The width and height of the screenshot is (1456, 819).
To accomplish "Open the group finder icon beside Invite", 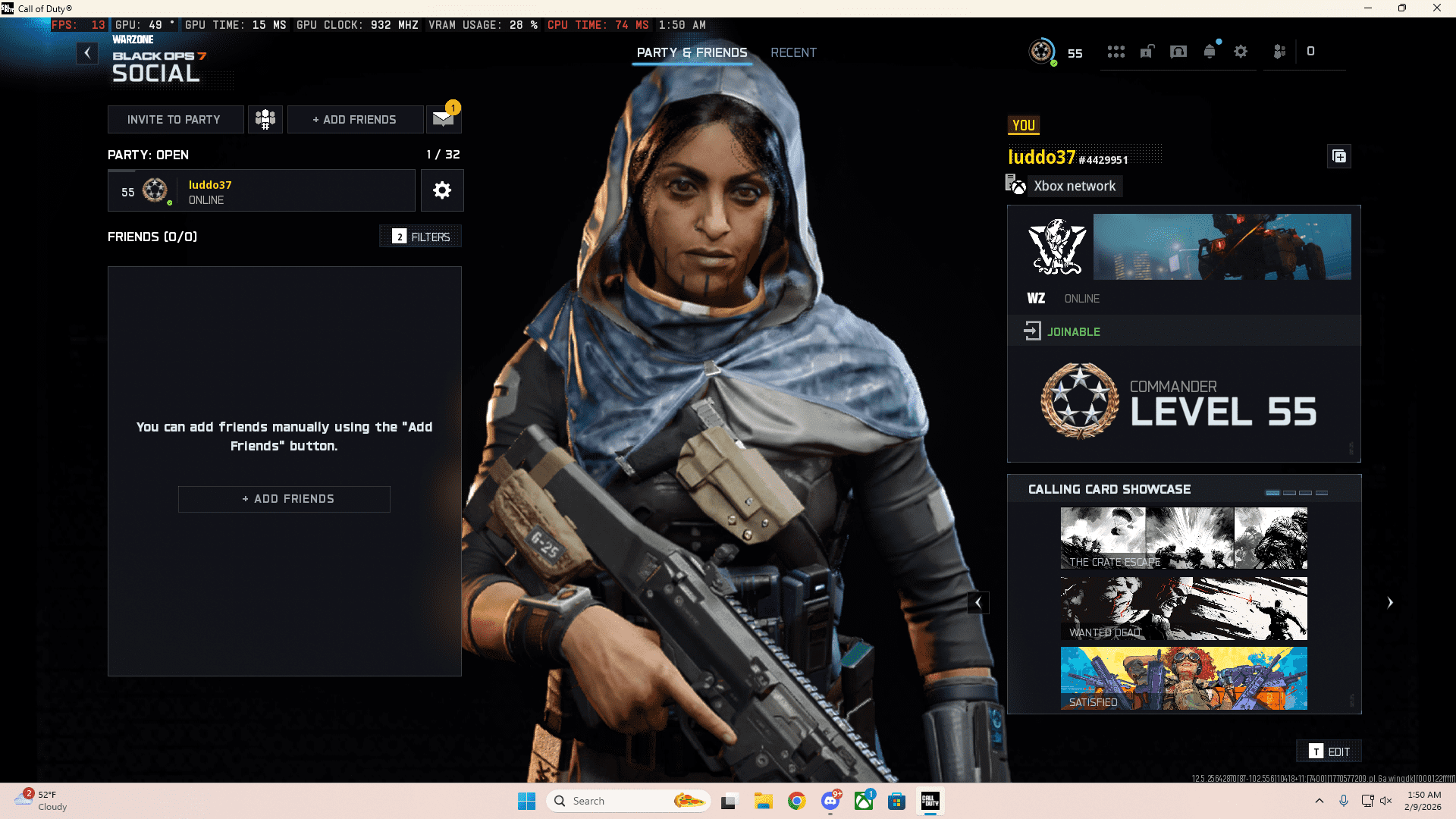I will [265, 120].
